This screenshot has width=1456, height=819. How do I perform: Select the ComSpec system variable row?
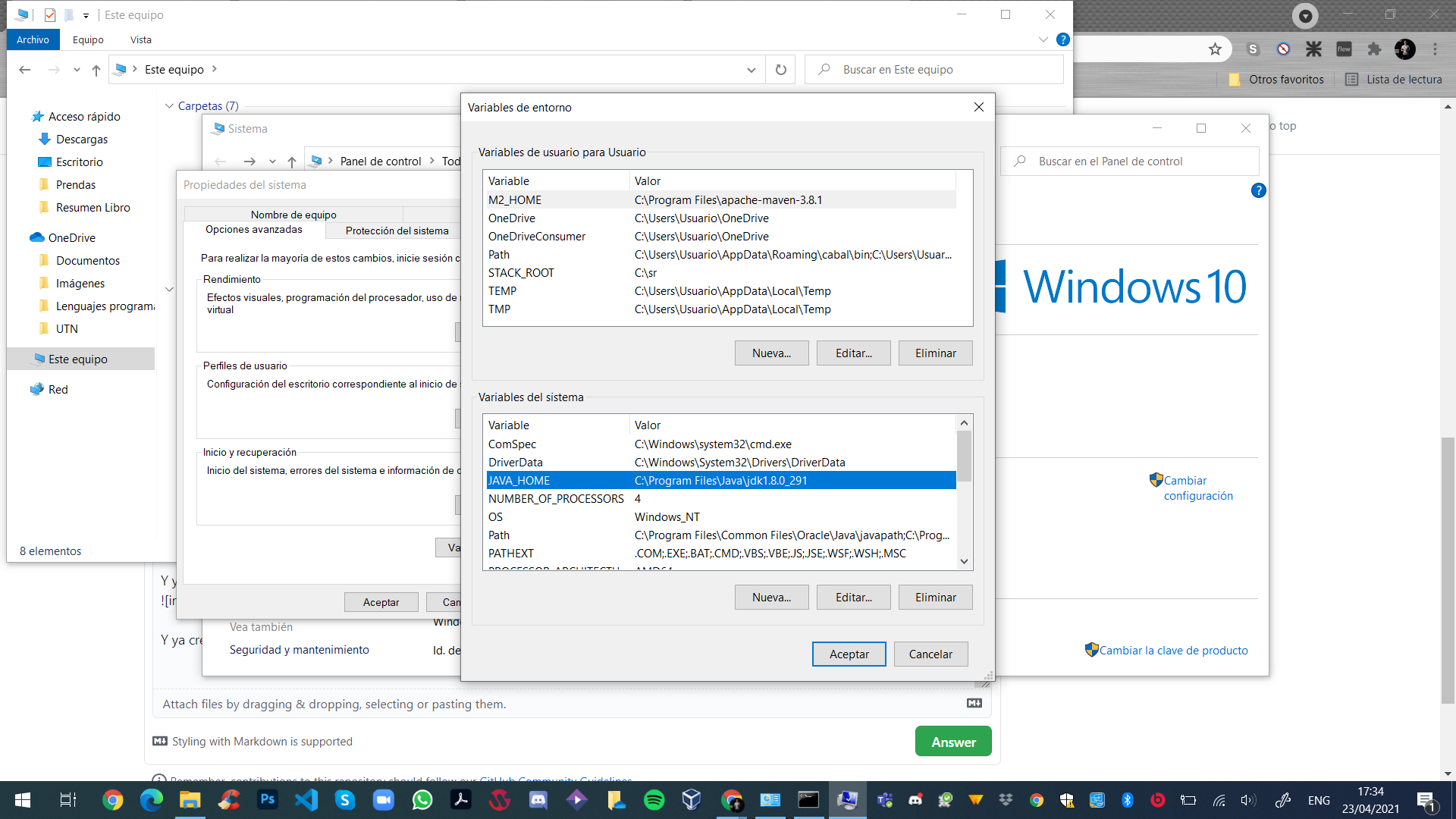(x=720, y=444)
